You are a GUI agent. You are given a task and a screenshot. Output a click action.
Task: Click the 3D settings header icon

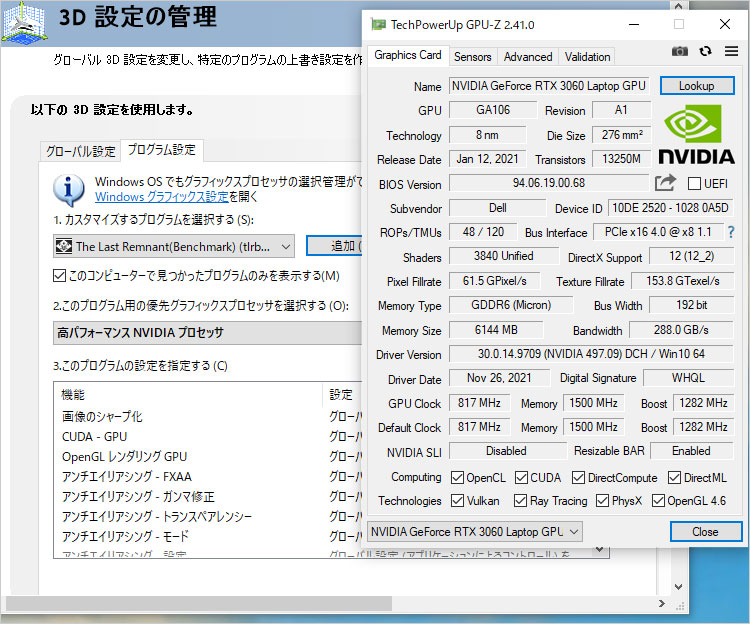coord(24,22)
